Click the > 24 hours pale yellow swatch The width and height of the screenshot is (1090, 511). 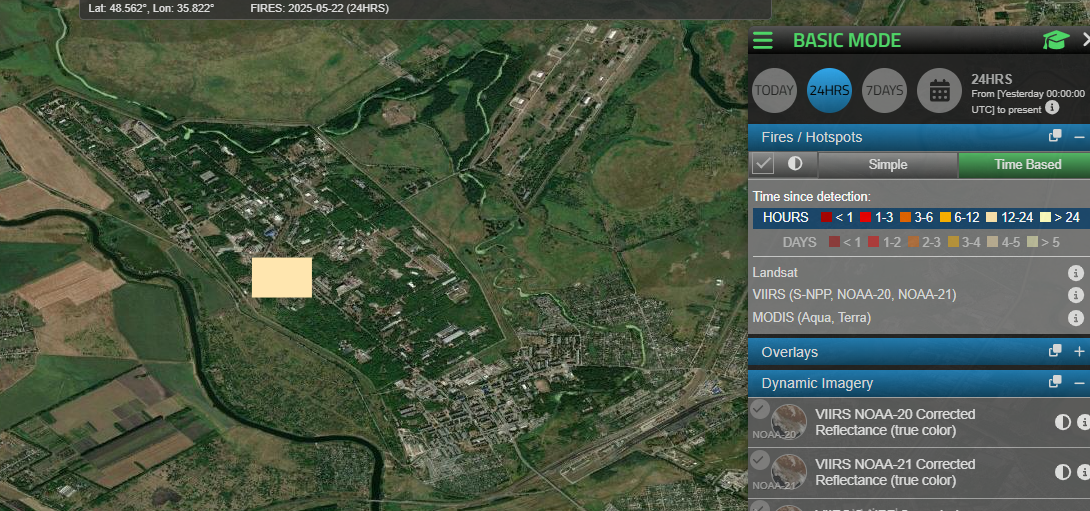[1046, 218]
